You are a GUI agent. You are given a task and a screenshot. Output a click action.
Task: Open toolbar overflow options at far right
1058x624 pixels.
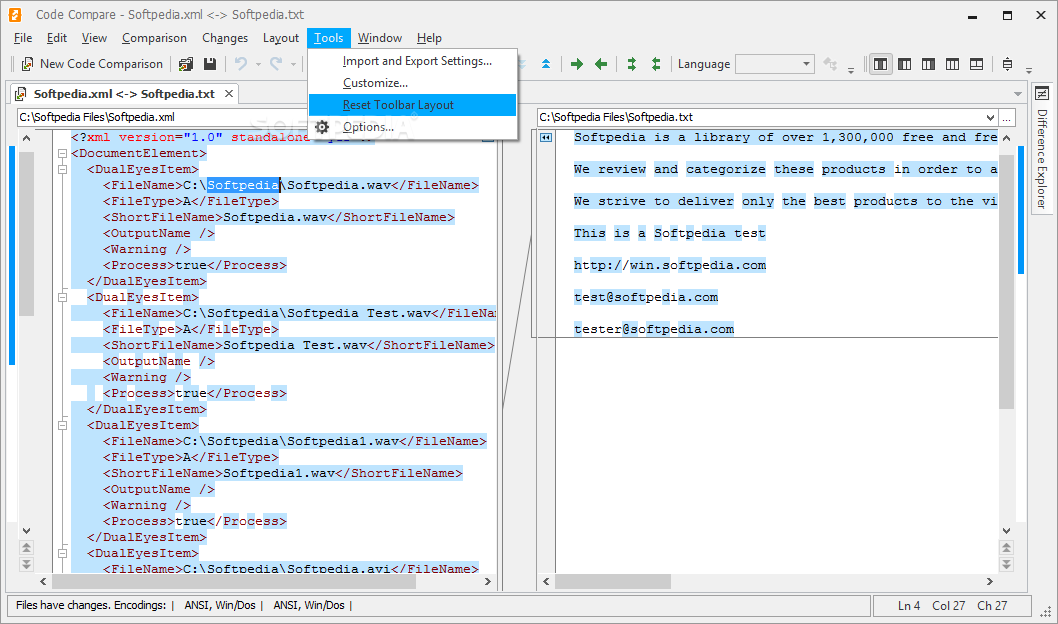(x=1029, y=69)
